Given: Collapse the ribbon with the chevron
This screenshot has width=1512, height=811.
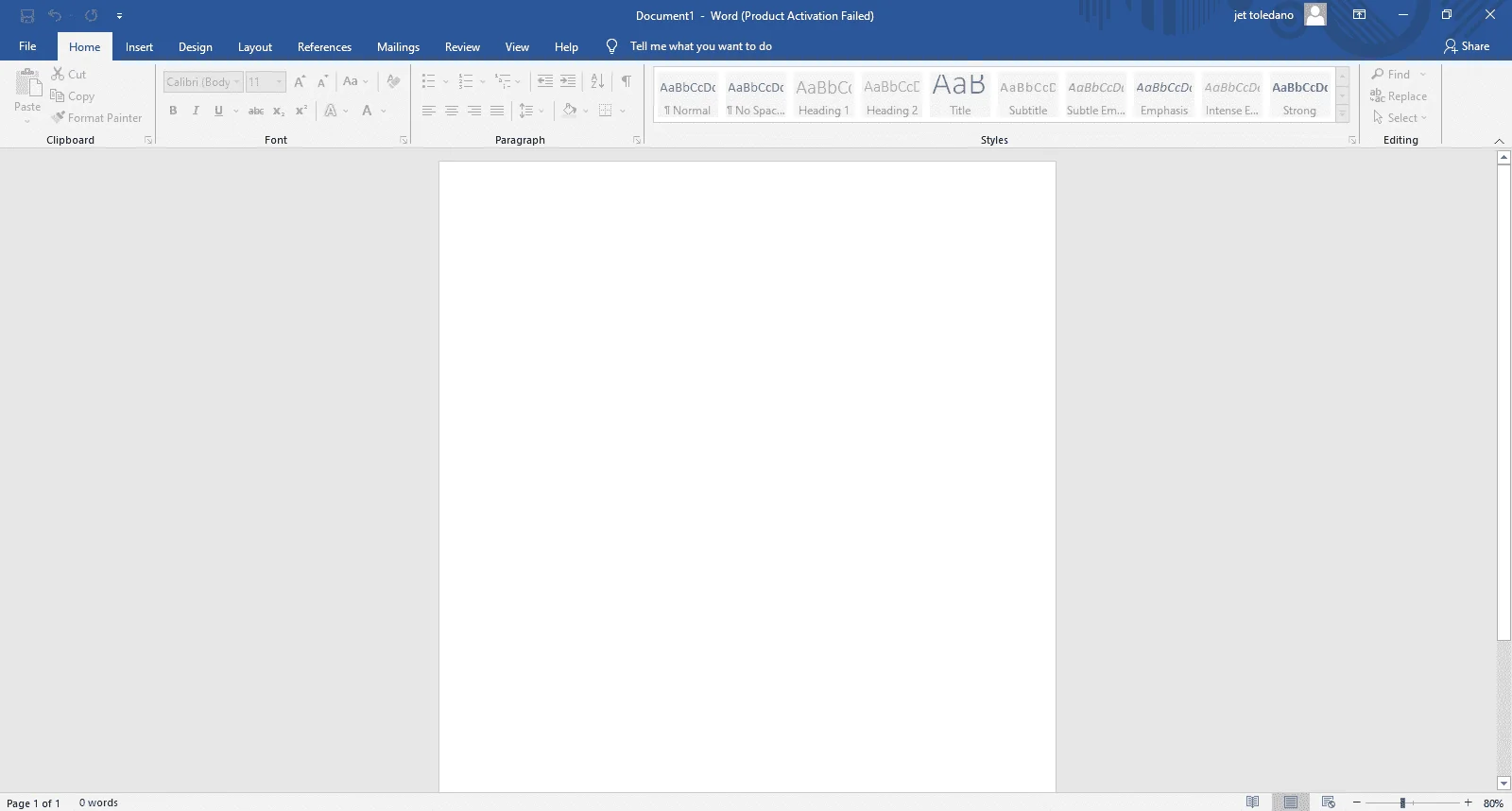Looking at the screenshot, I should (x=1499, y=141).
